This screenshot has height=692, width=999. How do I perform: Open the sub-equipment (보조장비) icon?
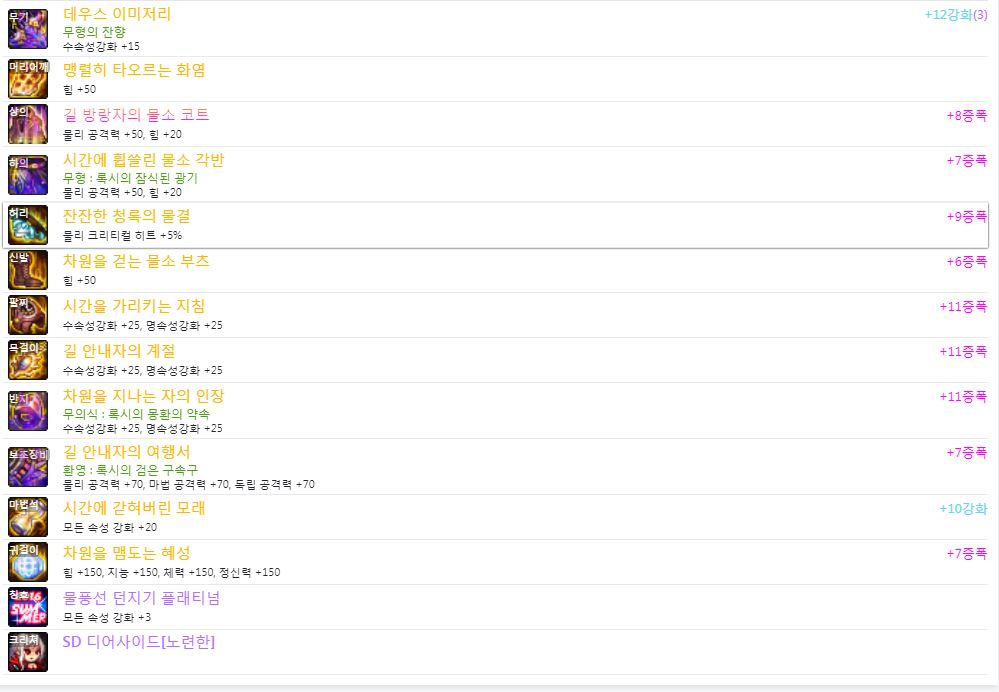pyautogui.click(x=28, y=467)
